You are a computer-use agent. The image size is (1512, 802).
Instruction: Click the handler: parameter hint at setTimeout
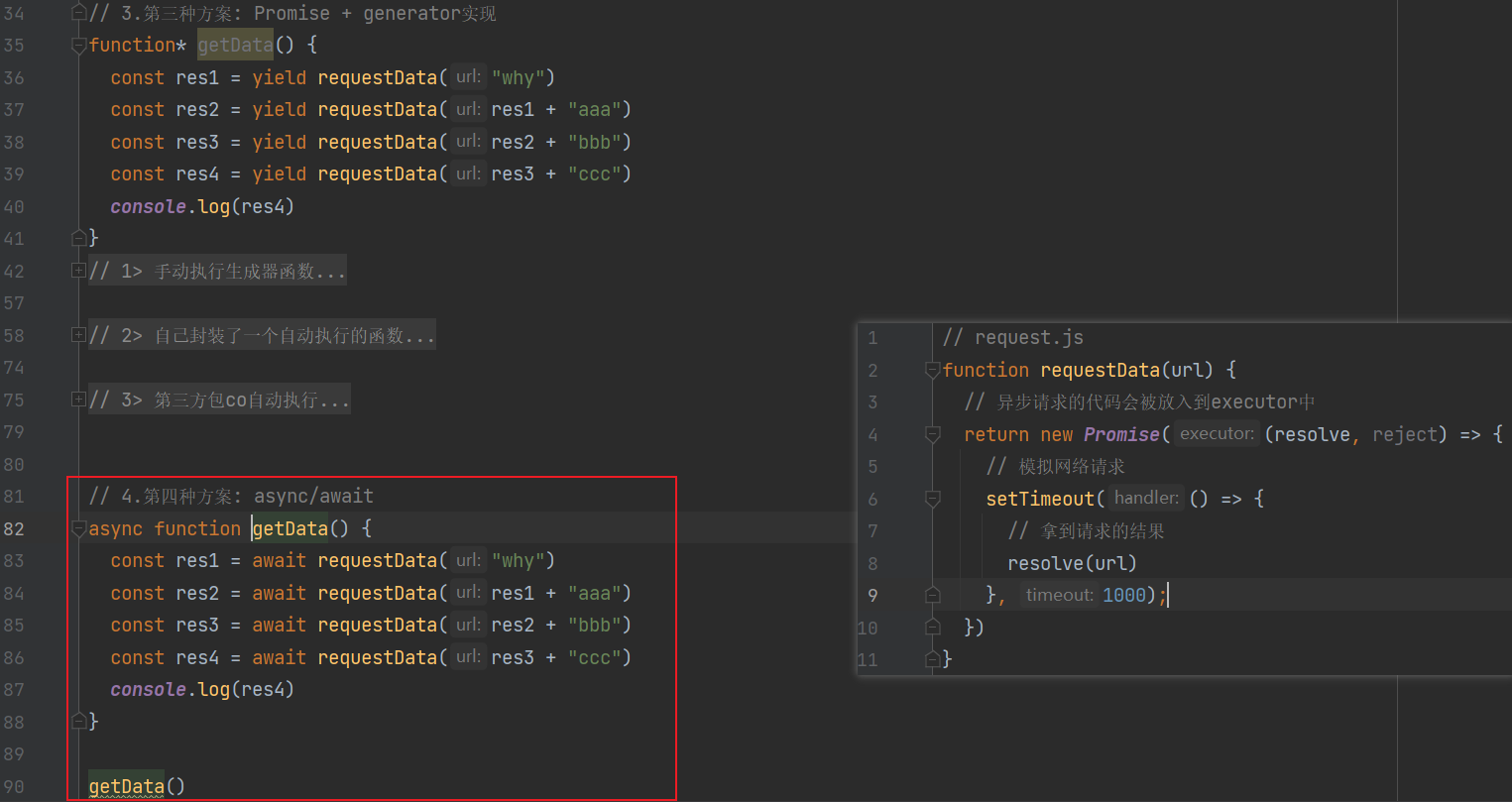coord(1146,498)
